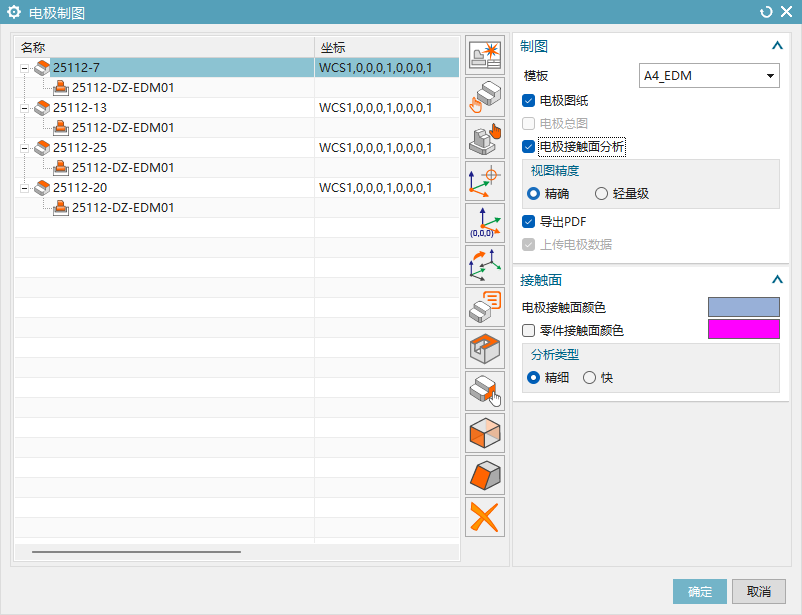The height and width of the screenshot is (615, 802).
Task: Enable the 零件接触面颜色 checkbox
Action: click(x=529, y=330)
